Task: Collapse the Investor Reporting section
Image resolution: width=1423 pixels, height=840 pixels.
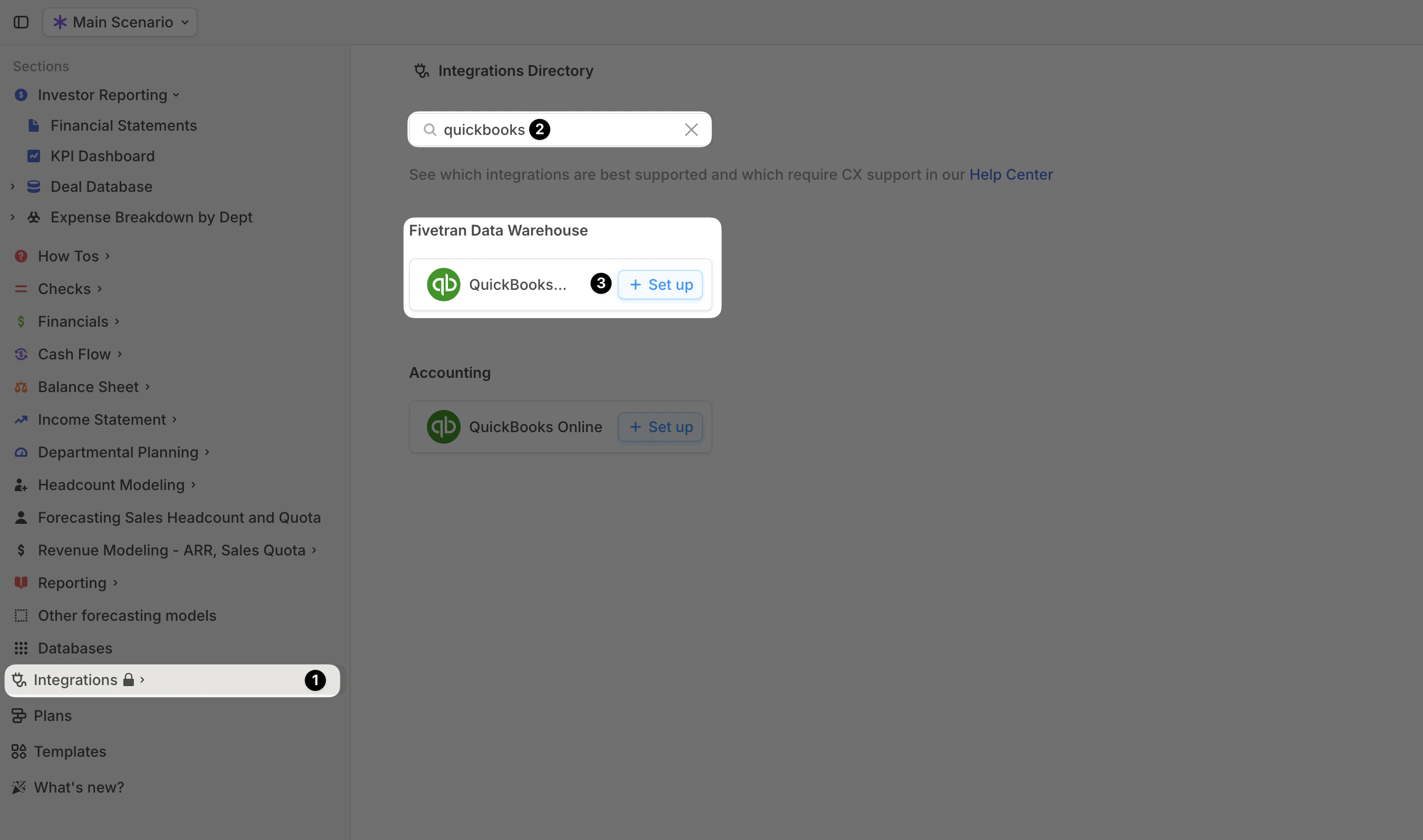Action: pyautogui.click(x=176, y=94)
